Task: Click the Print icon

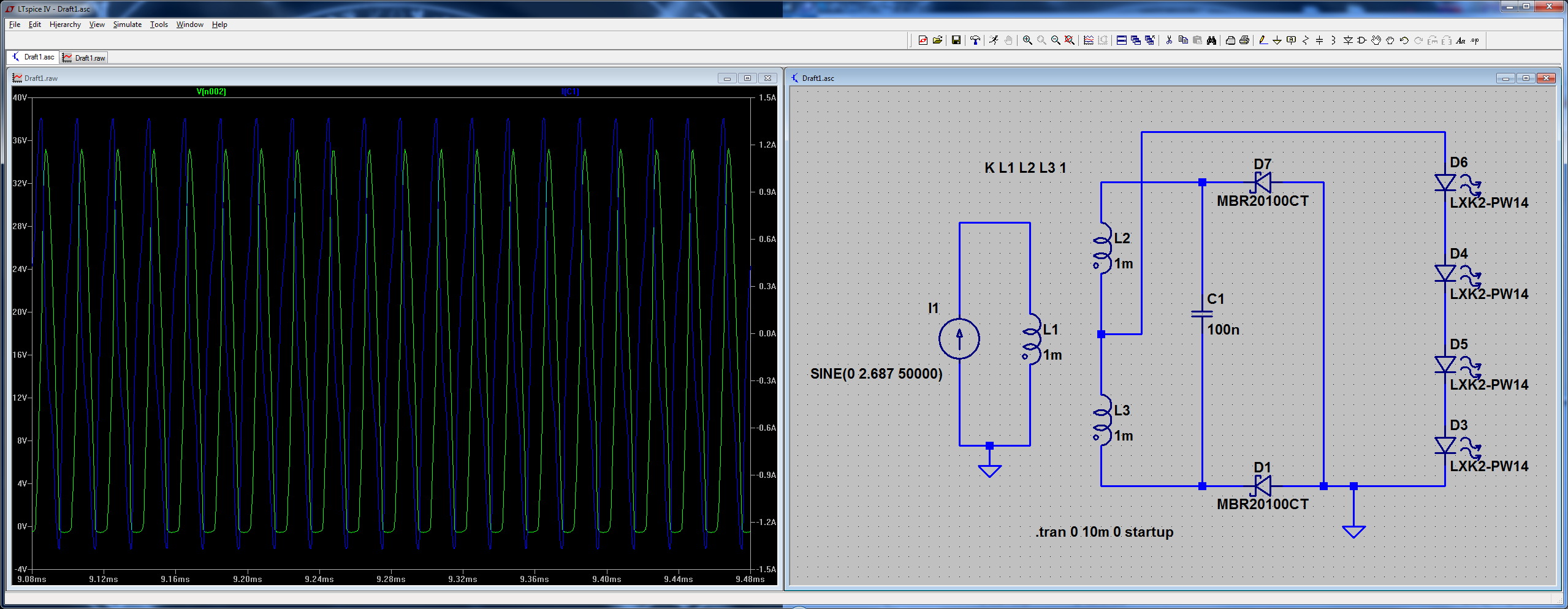Action: tap(1244, 40)
